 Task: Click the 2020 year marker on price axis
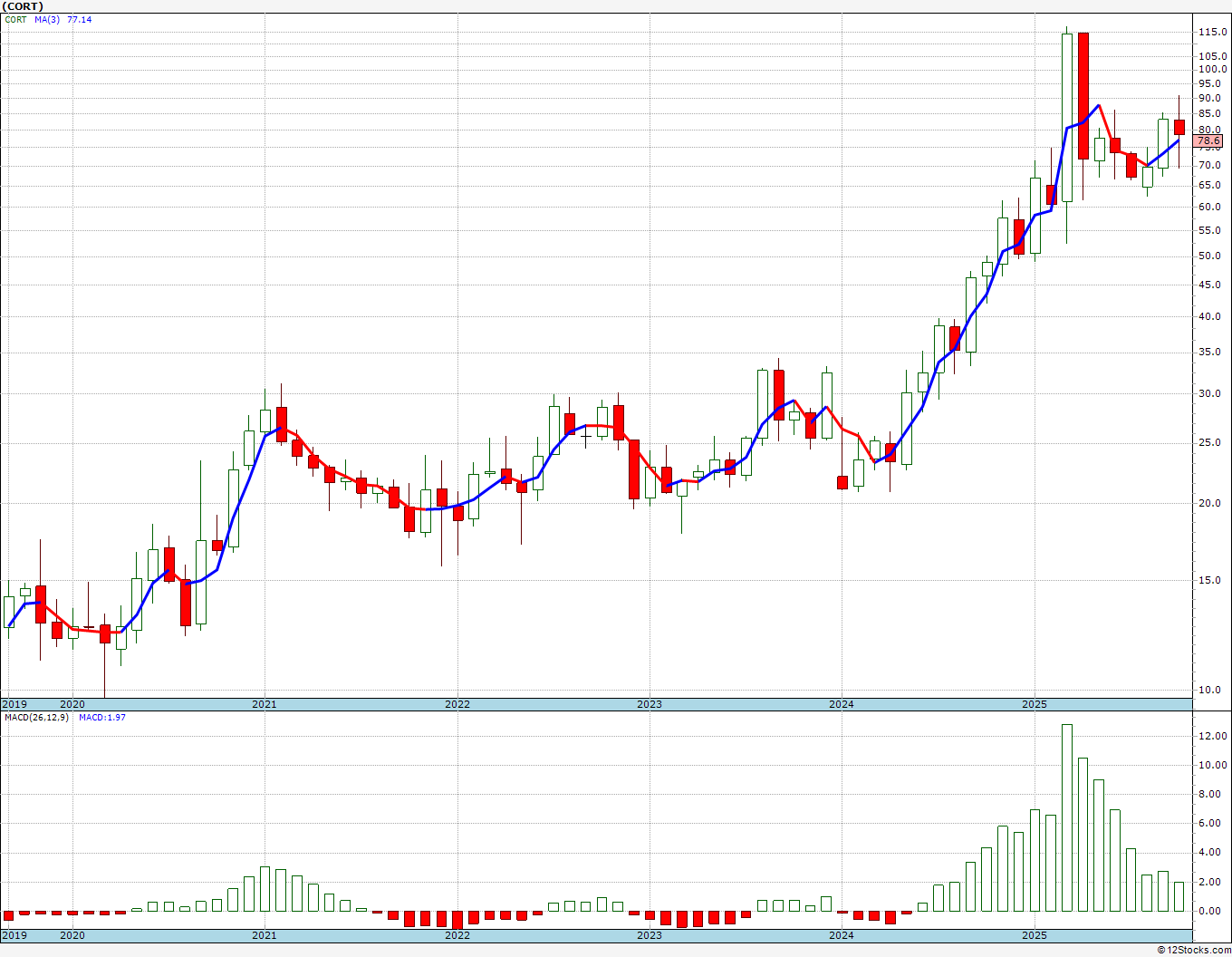coord(72,704)
